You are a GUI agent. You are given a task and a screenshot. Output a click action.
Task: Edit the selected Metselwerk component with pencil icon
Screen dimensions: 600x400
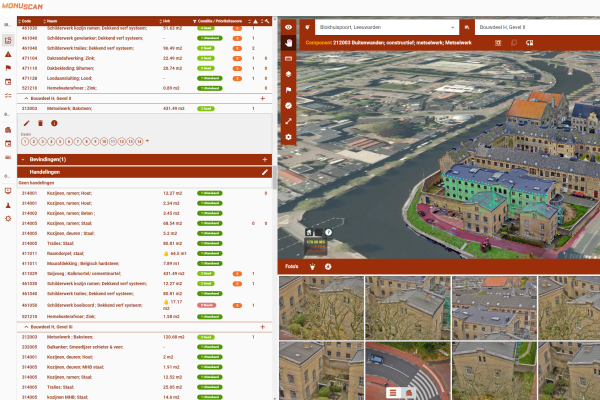(26, 123)
